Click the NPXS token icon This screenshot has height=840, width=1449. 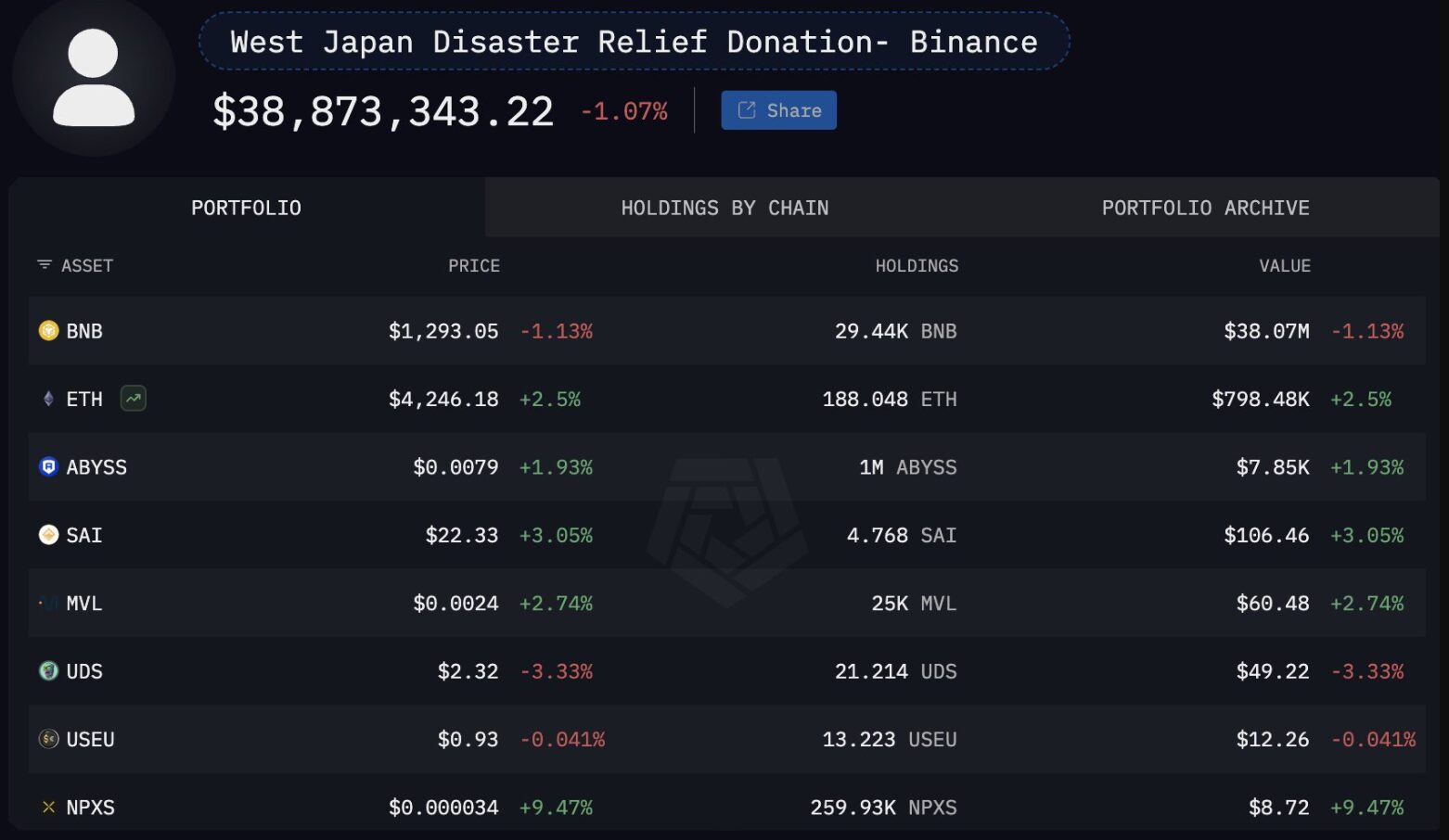pos(48,808)
